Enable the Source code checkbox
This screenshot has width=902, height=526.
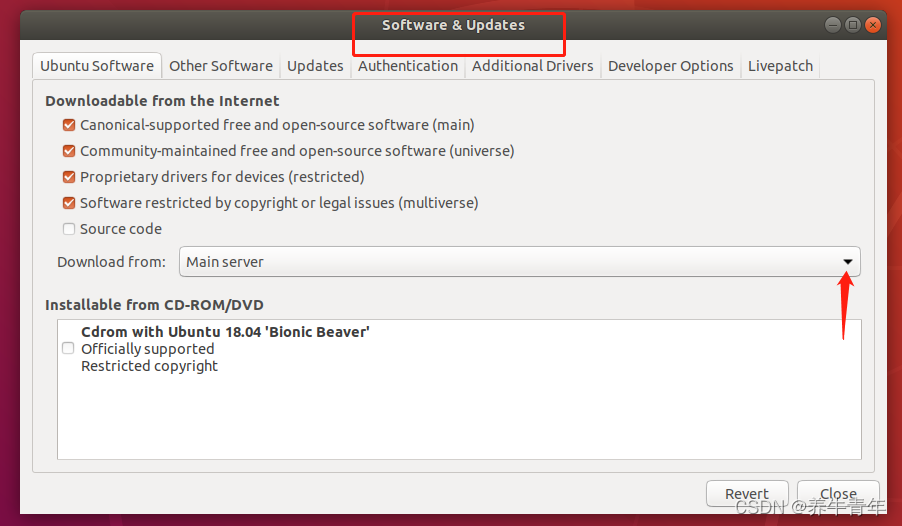click(69, 229)
